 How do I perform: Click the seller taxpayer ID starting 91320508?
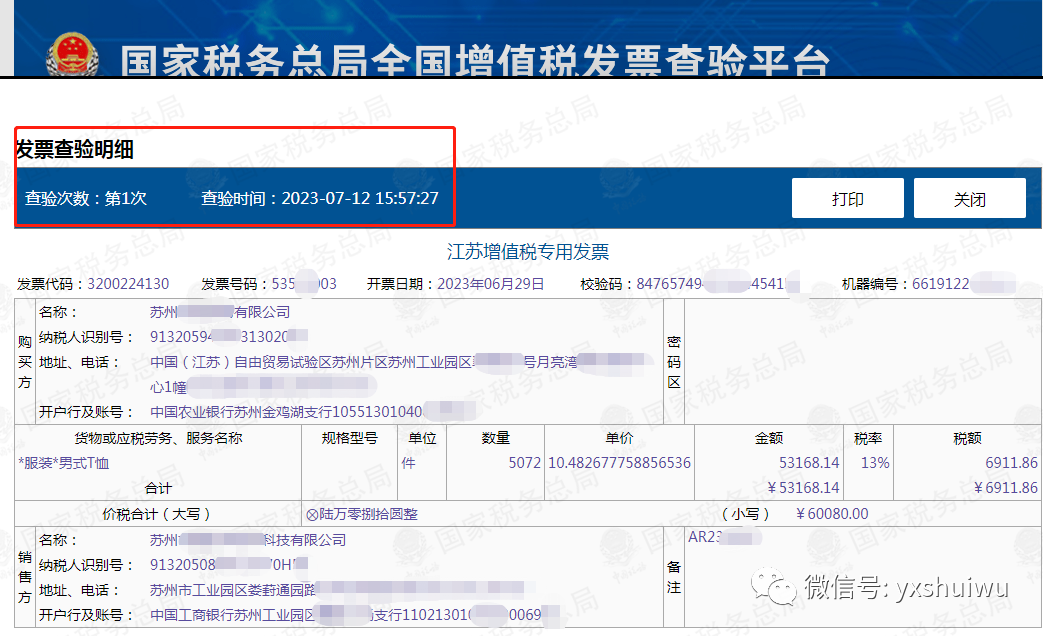click(x=229, y=565)
